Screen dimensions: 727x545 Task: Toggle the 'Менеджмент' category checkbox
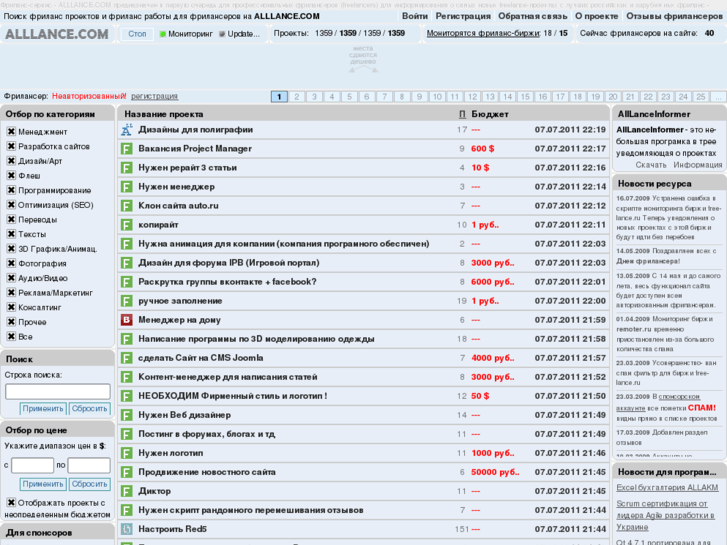(12, 131)
